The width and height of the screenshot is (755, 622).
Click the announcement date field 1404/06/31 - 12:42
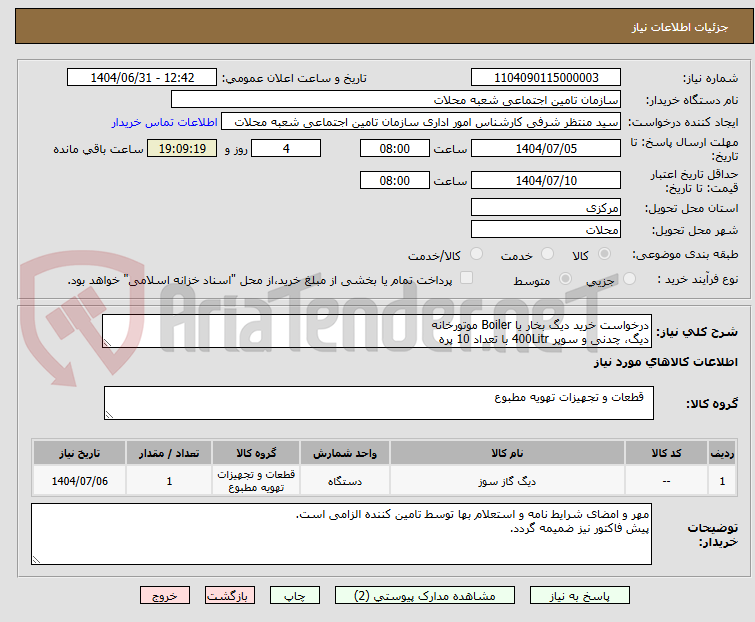click(142, 78)
